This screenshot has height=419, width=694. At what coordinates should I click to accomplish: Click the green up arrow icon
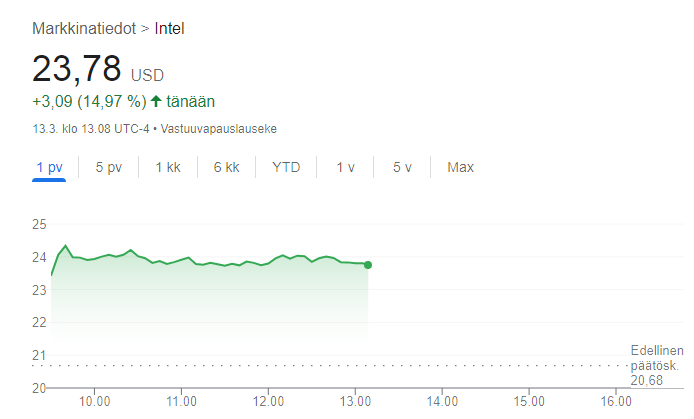pyautogui.click(x=156, y=101)
